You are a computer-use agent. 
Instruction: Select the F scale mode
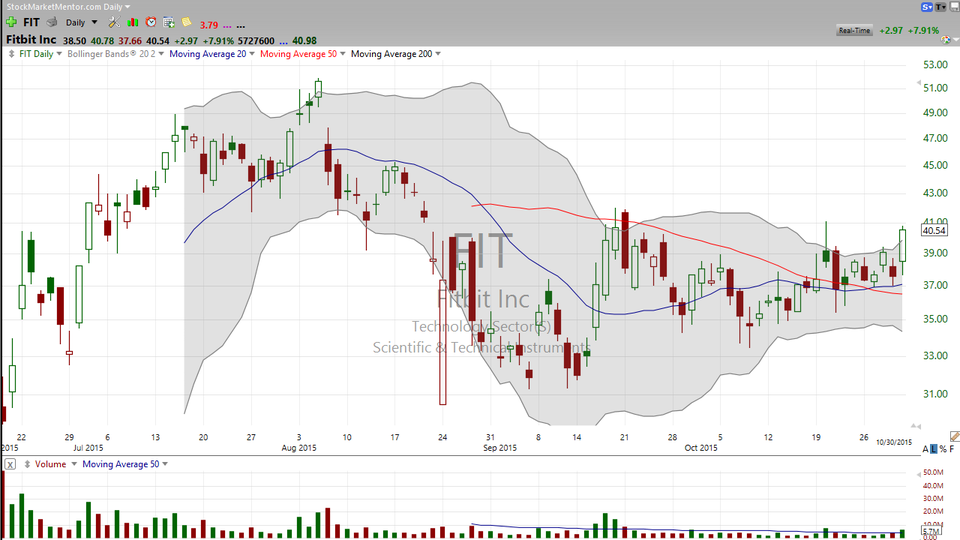952,449
